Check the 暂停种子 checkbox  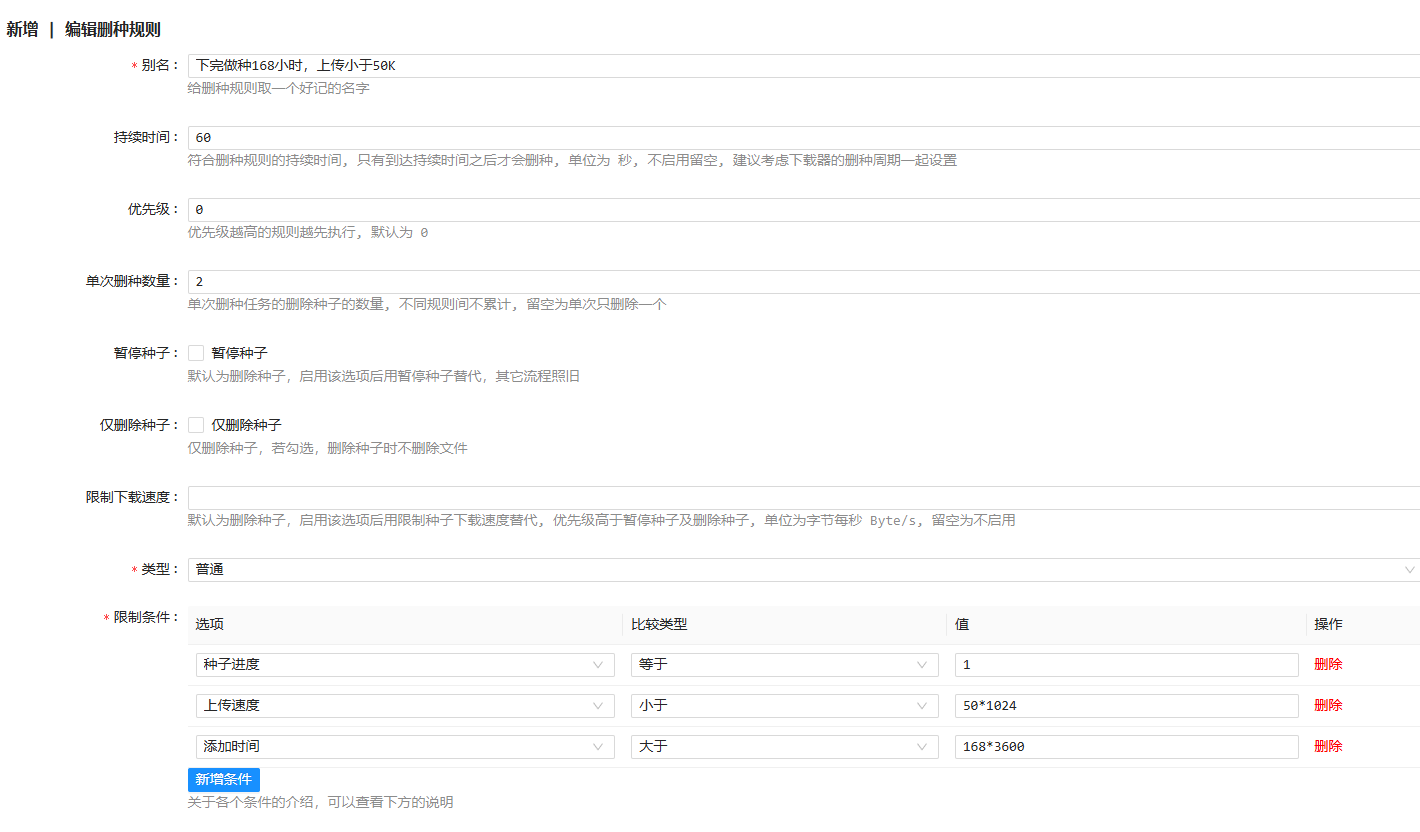click(x=196, y=353)
